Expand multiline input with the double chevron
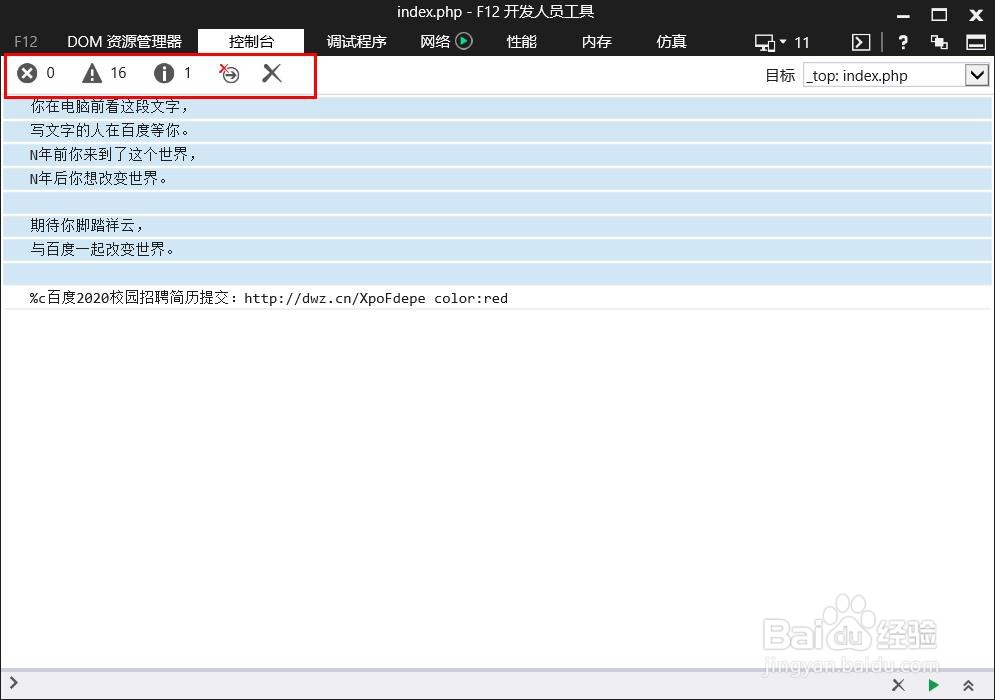This screenshot has height=700, width=995. coord(968,685)
